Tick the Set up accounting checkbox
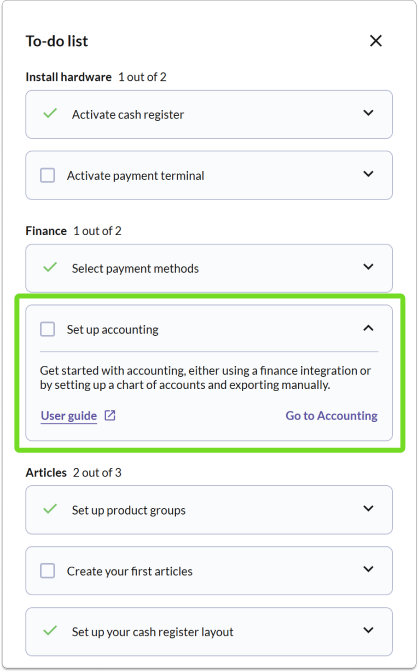The height and width of the screenshot is (672, 419). (x=48, y=329)
